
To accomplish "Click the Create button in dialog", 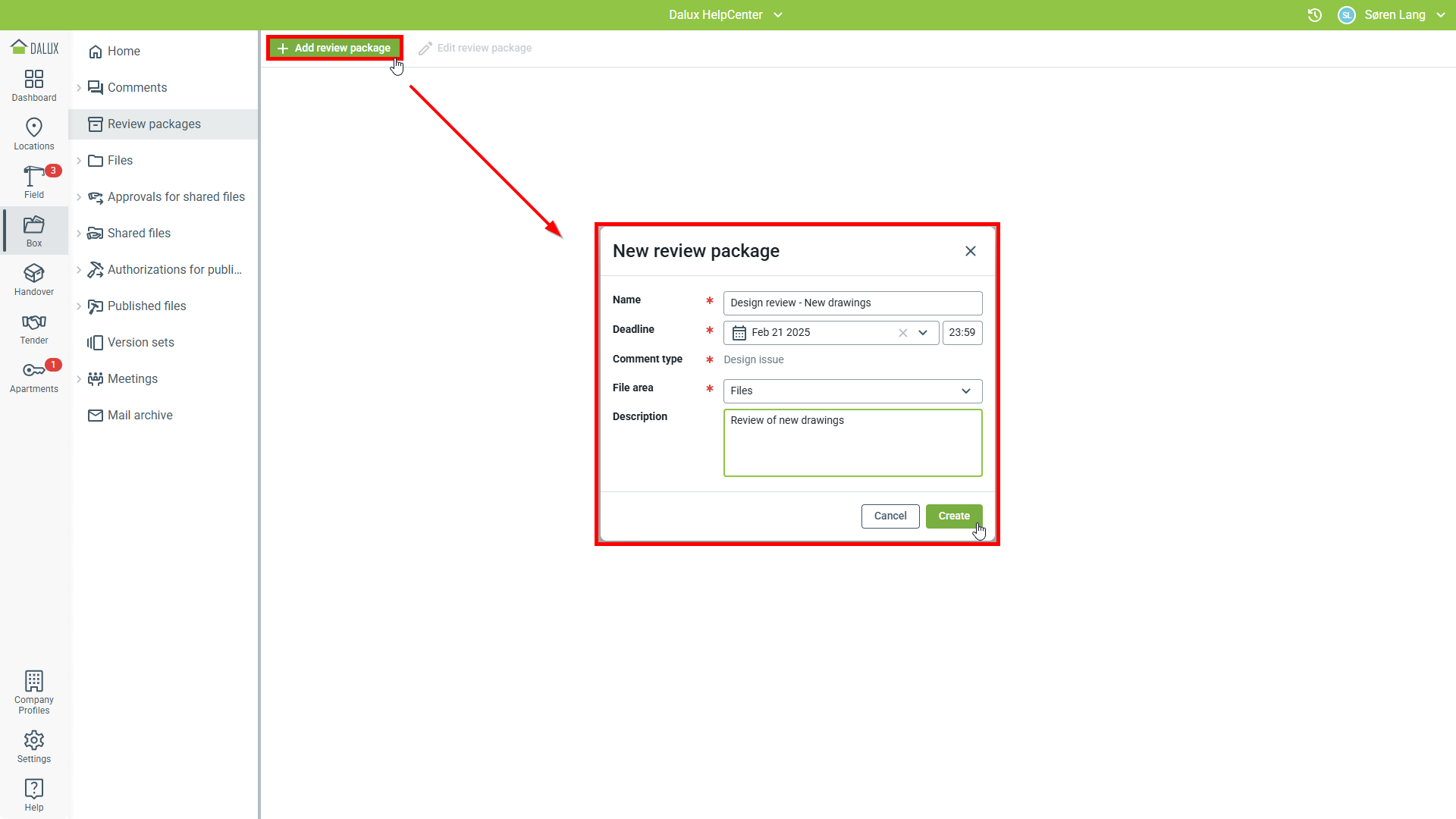I will pyautogui.click(x=953, y=516).
